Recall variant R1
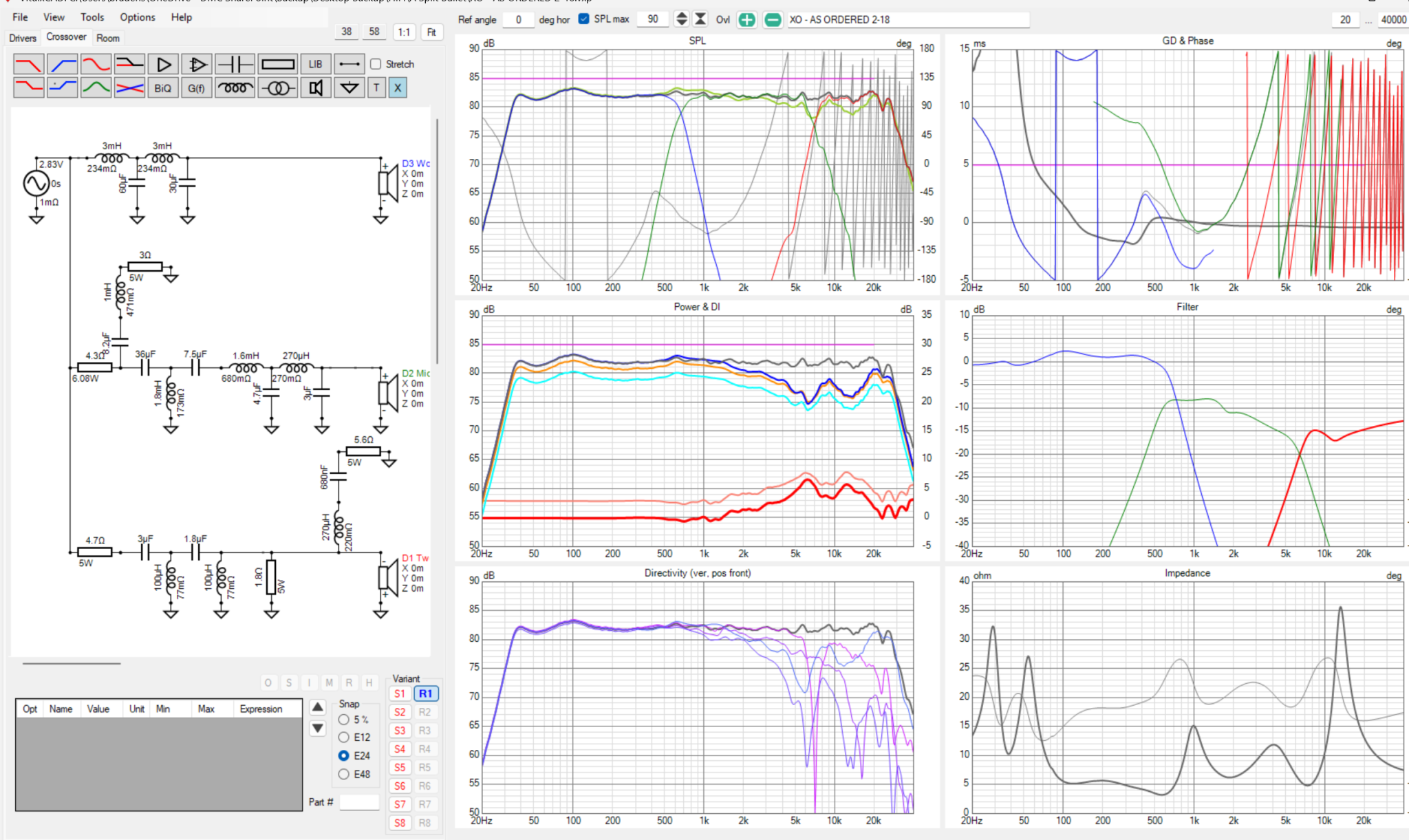This screenshot has height=840, width=1409. click(x=425, y=693)
